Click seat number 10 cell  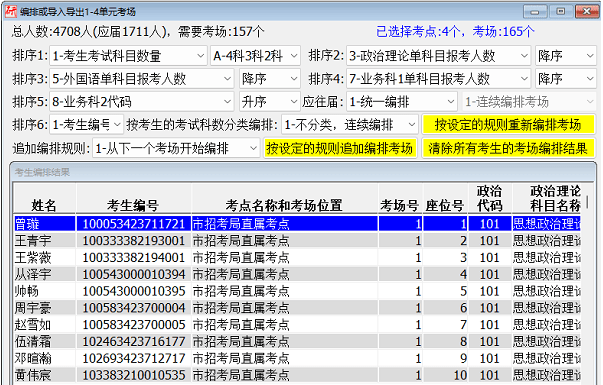445,375
